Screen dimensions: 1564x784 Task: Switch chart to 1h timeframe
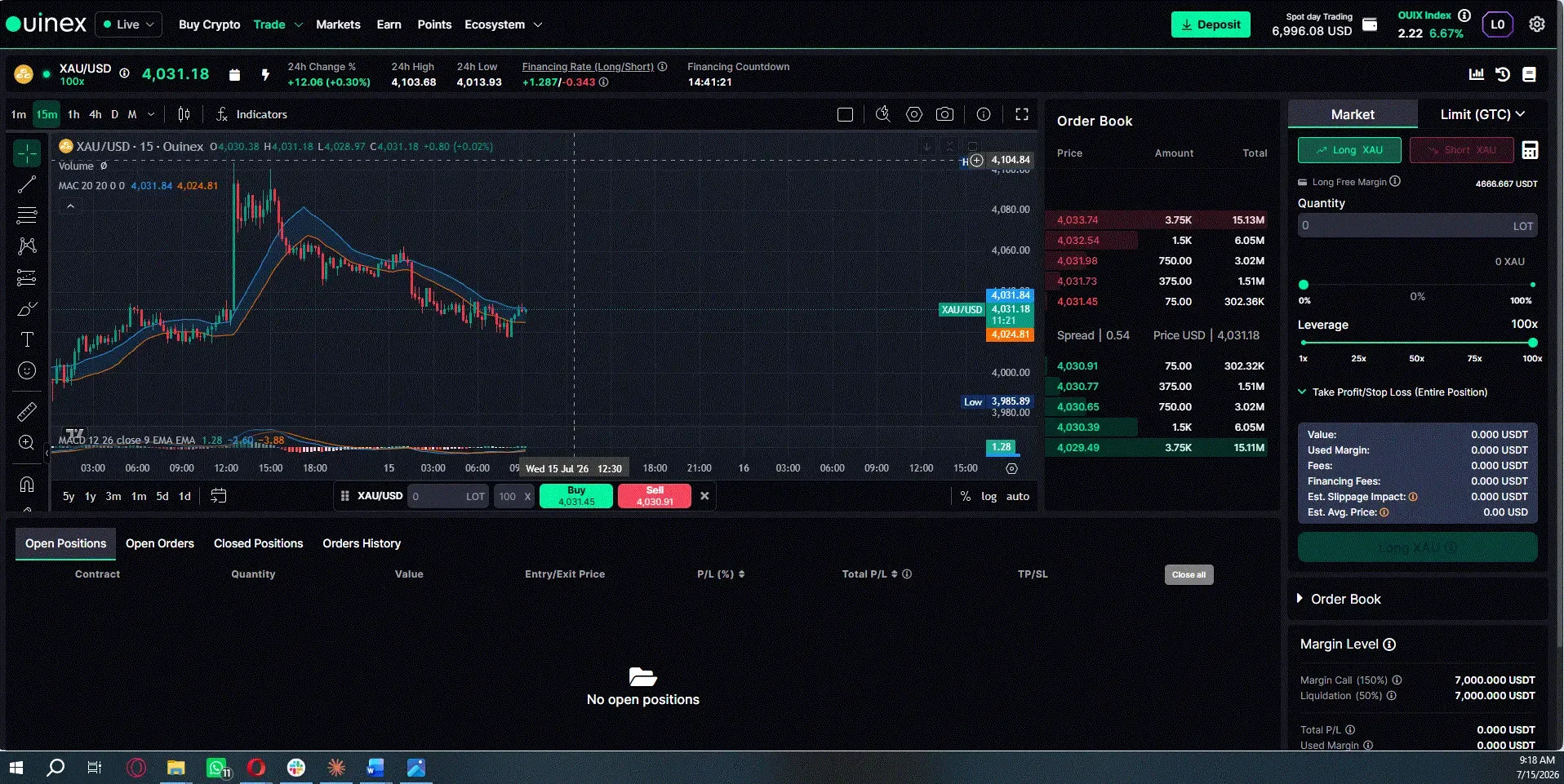click(x=73, y=114)
